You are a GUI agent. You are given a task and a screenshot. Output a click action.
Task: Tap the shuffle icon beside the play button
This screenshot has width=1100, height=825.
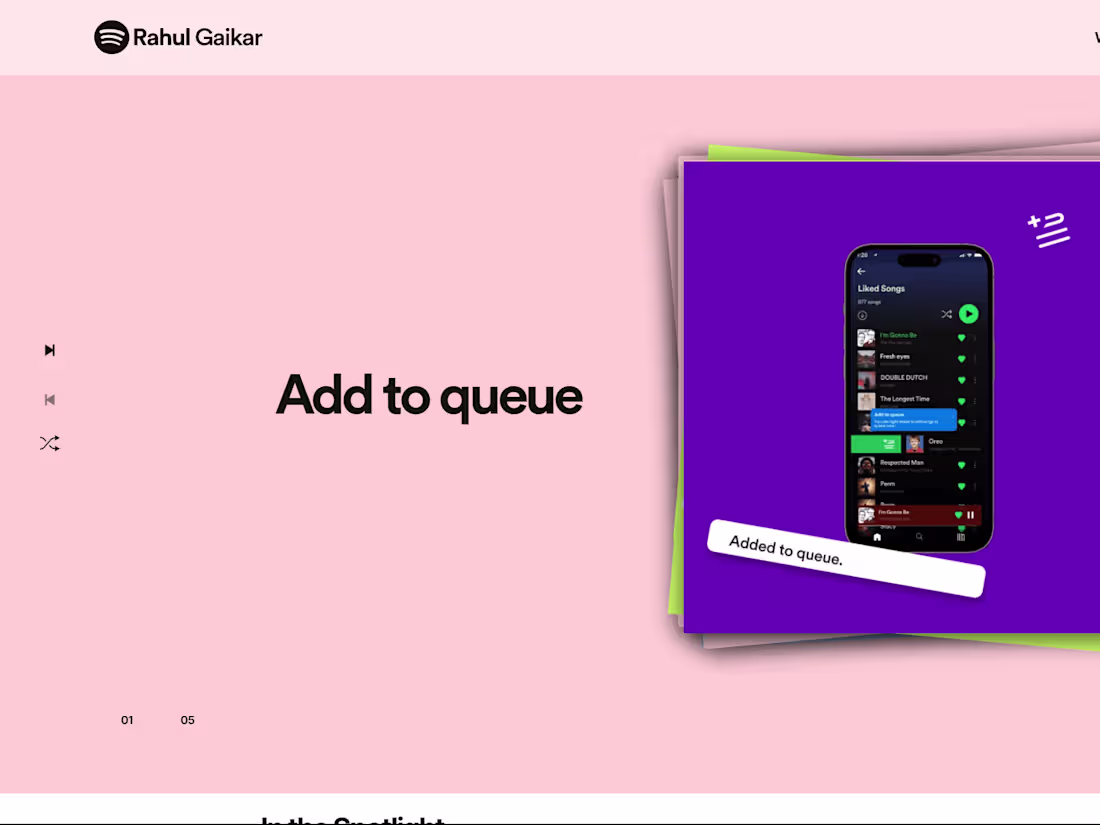pos(946,314)
